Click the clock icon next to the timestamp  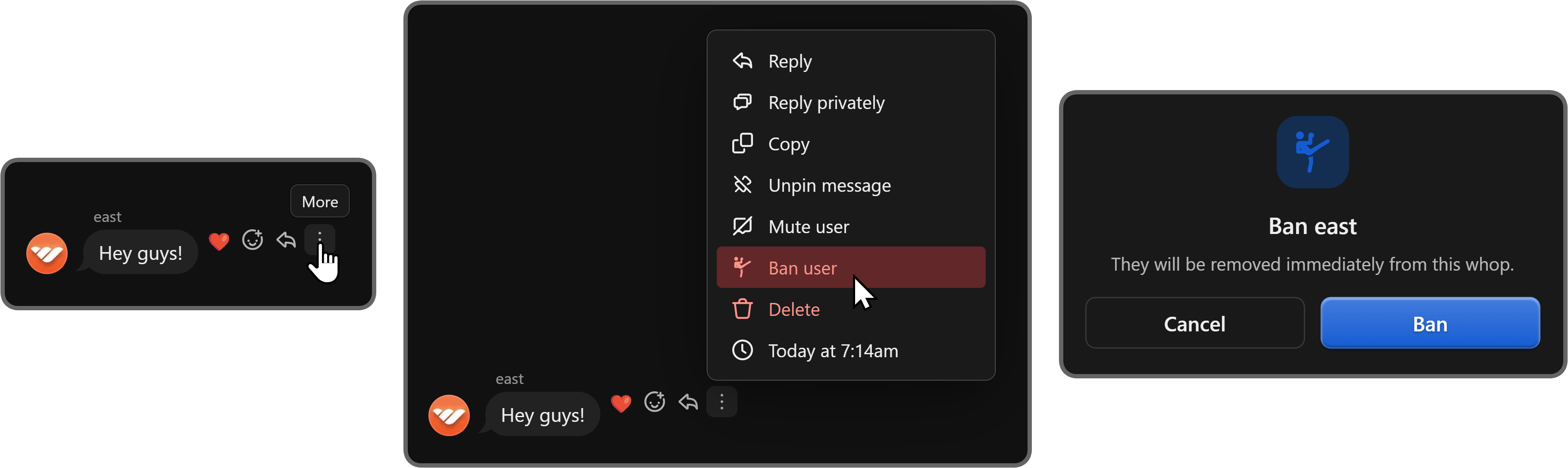coord(742,350)
